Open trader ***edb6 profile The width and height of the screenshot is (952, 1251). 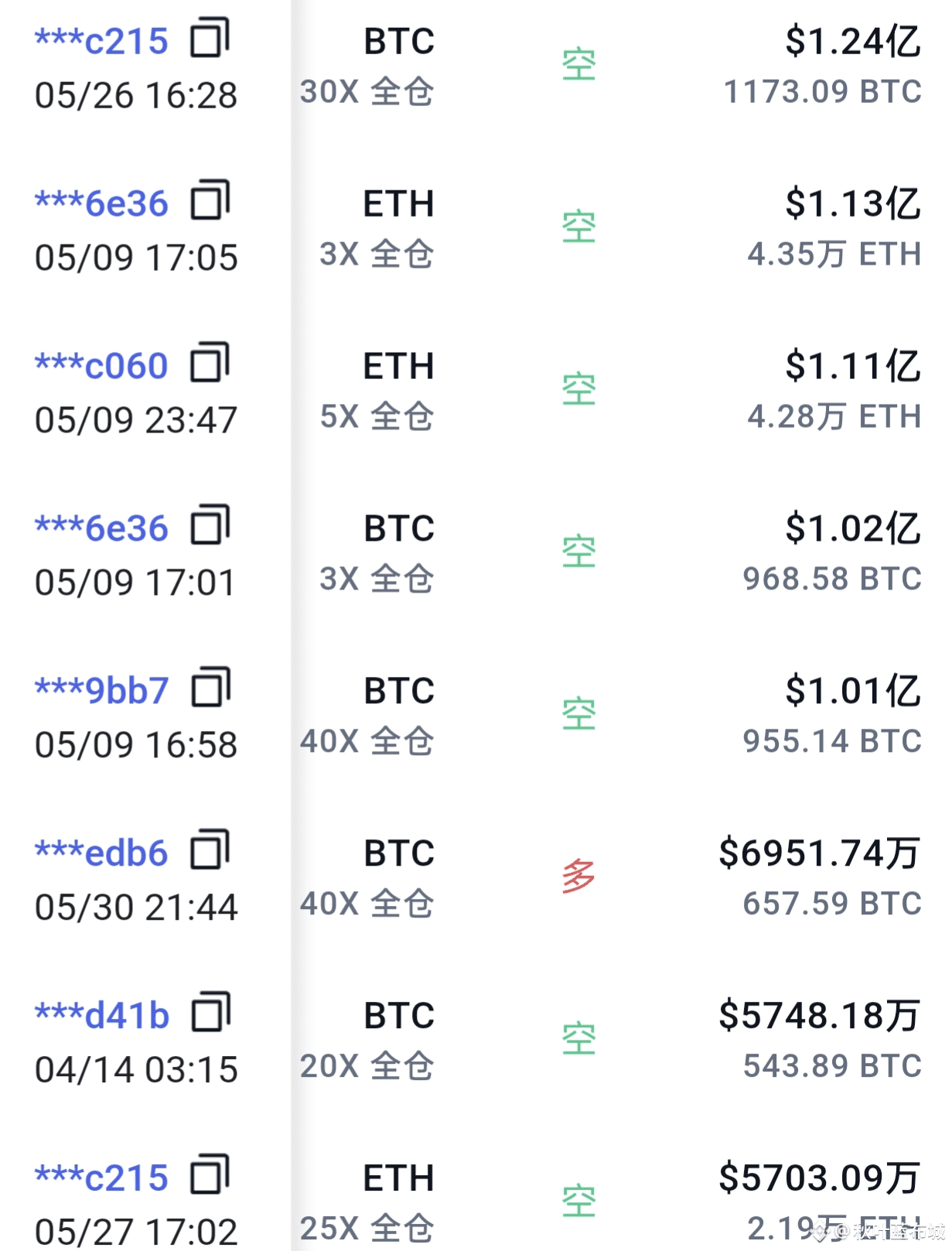pyautogui.click(x=101, y=853)
